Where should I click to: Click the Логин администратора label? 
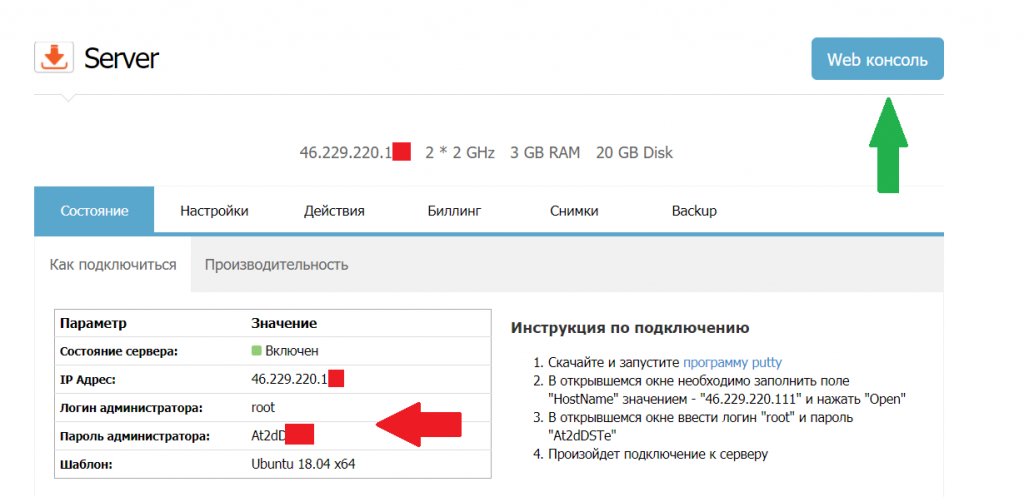(x=131, y=408)
